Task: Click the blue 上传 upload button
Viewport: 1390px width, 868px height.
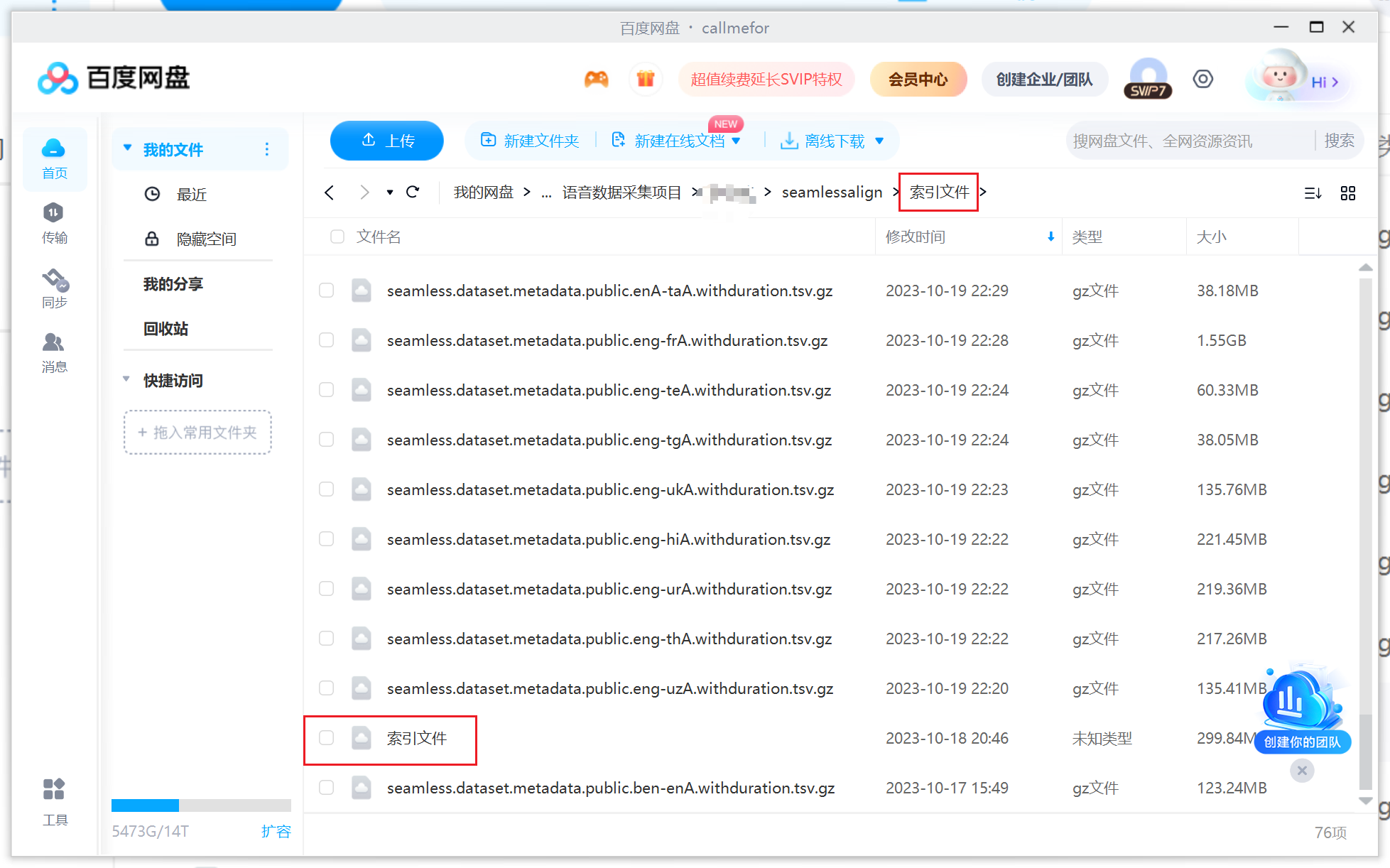Action: coord(387,141)
